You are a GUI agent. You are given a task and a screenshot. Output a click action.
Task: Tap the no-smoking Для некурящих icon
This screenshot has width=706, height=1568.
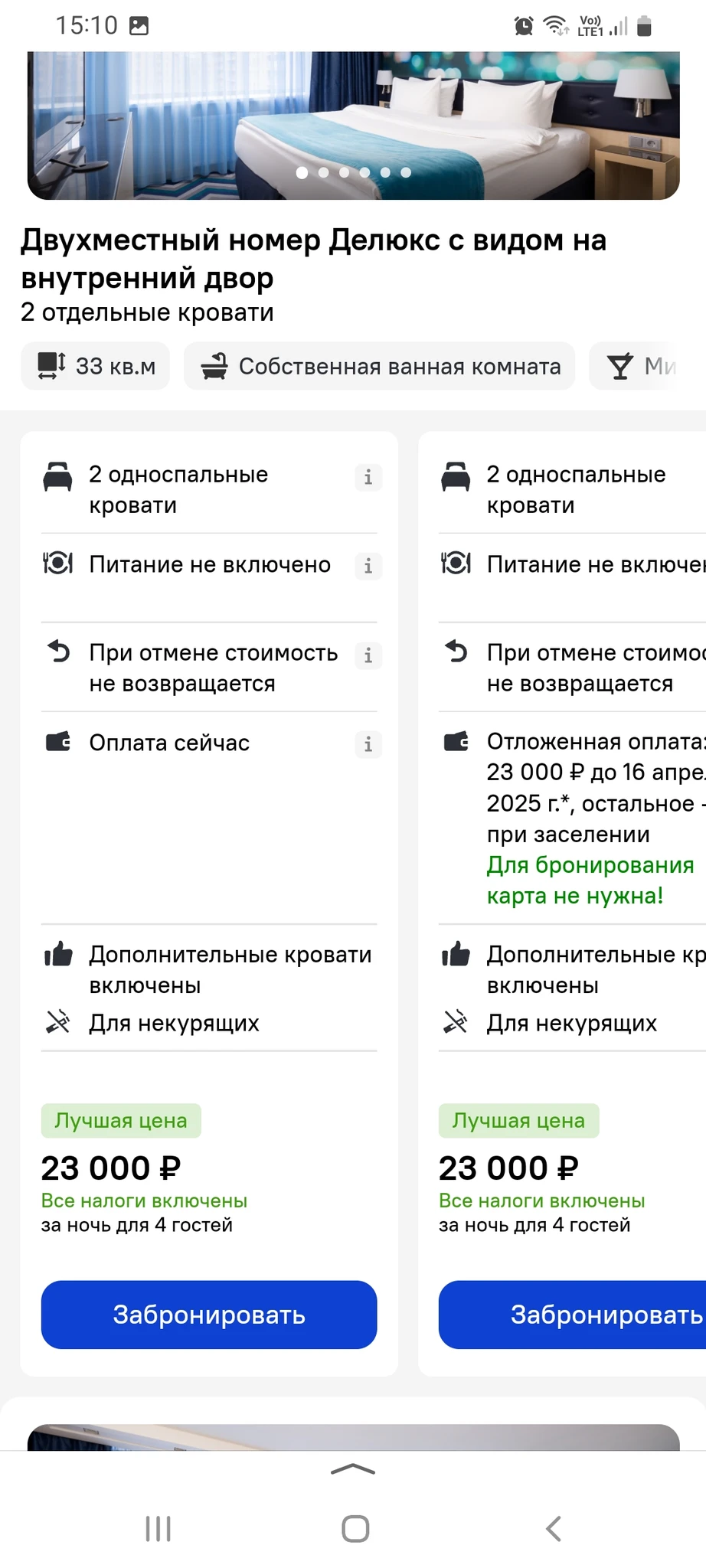tap(58, 1022)
